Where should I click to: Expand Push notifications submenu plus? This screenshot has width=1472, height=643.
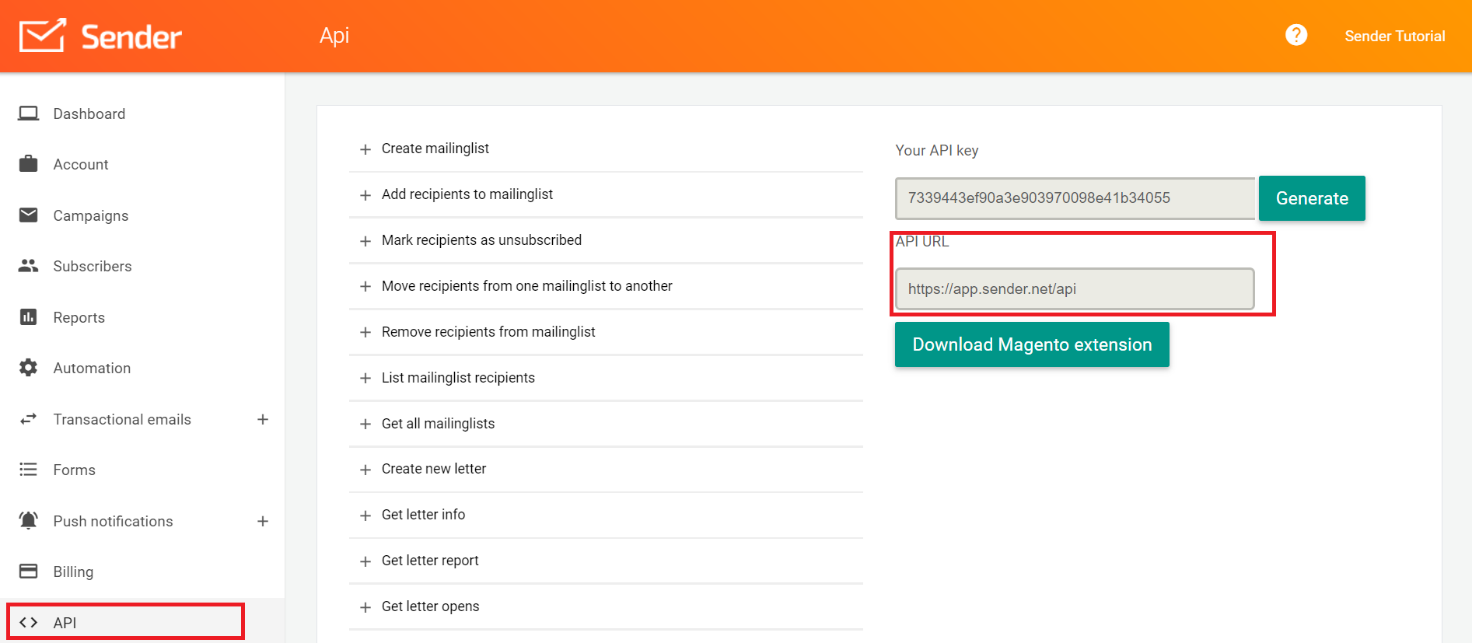(263, 521)
